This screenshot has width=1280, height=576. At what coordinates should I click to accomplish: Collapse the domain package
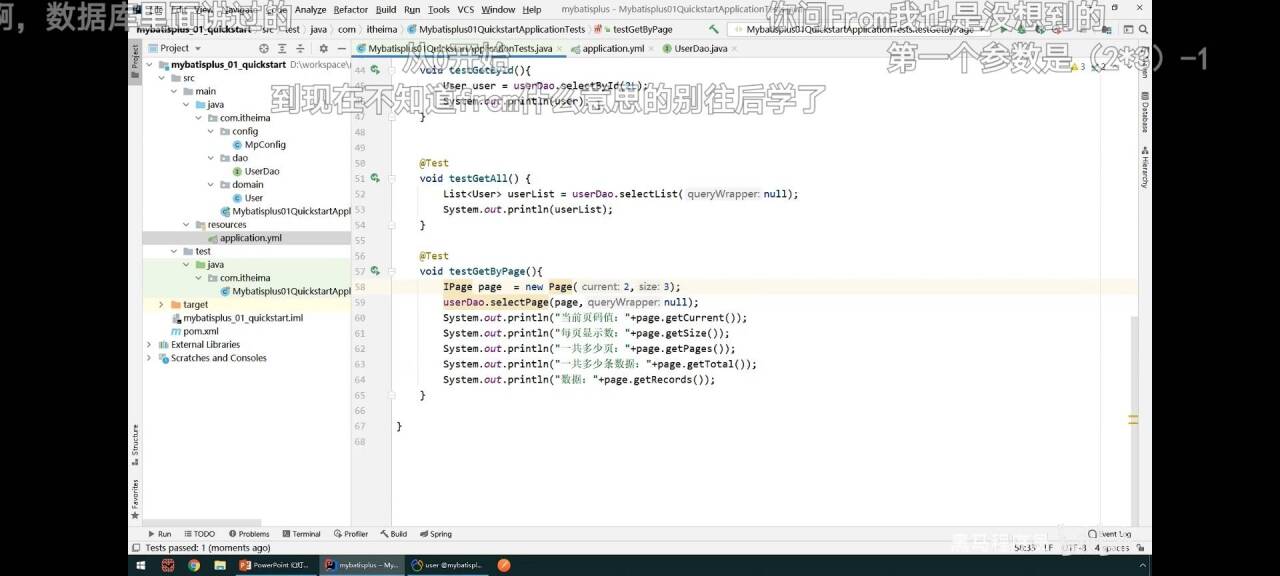pyautogui.click(x=210, y=184)
